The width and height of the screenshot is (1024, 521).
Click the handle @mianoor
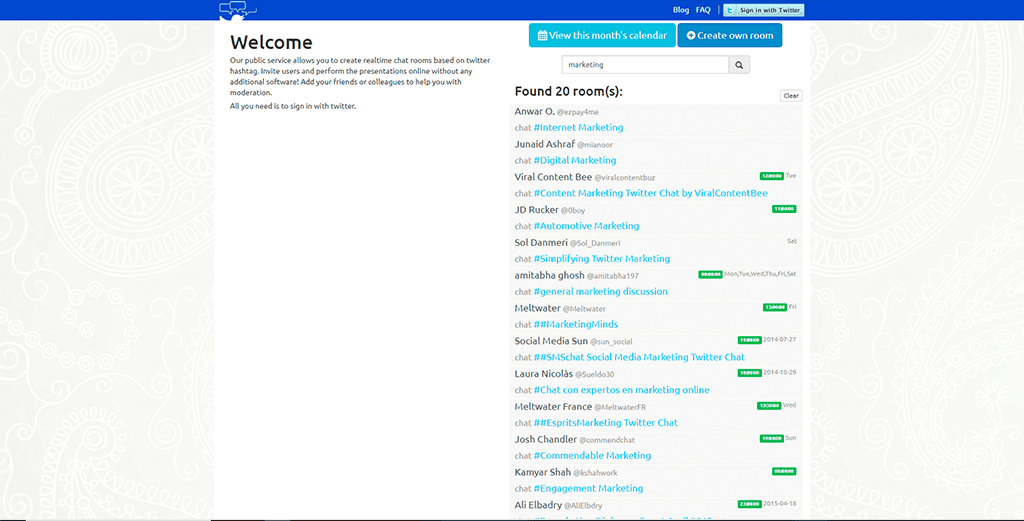595,145
